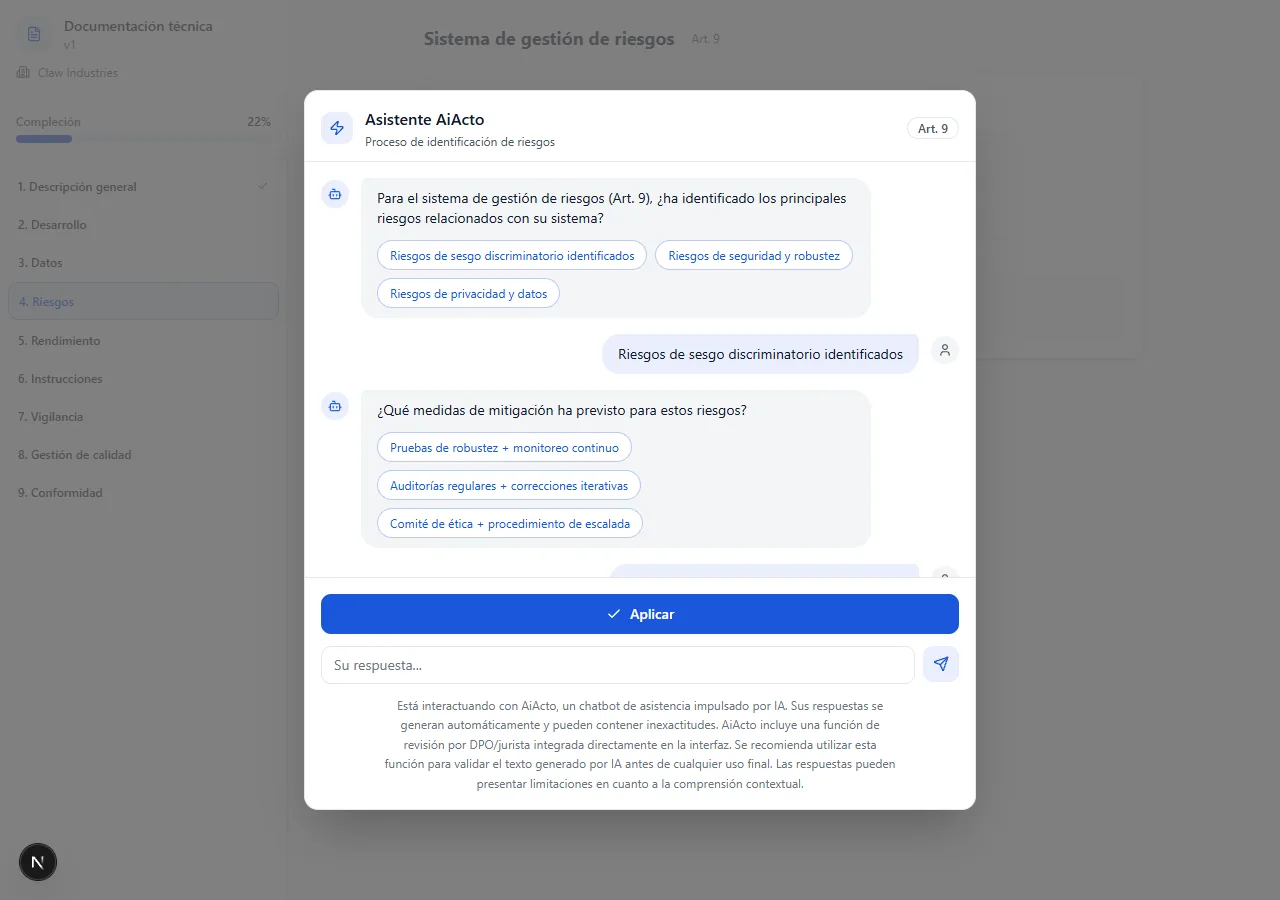
Task: Click the first bot avatar icon
Action: (x=335, y=194)
